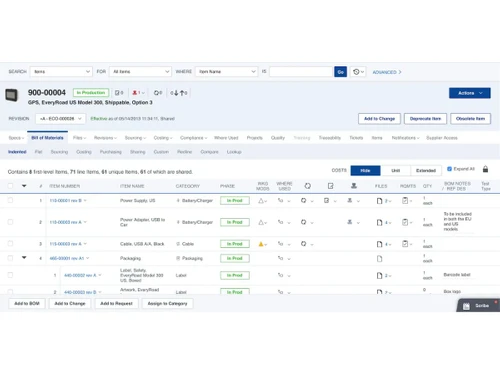Viewport: 500px width, 375px height.
Task: Open the files icon for Packaging row
Action: coord(379,259)
